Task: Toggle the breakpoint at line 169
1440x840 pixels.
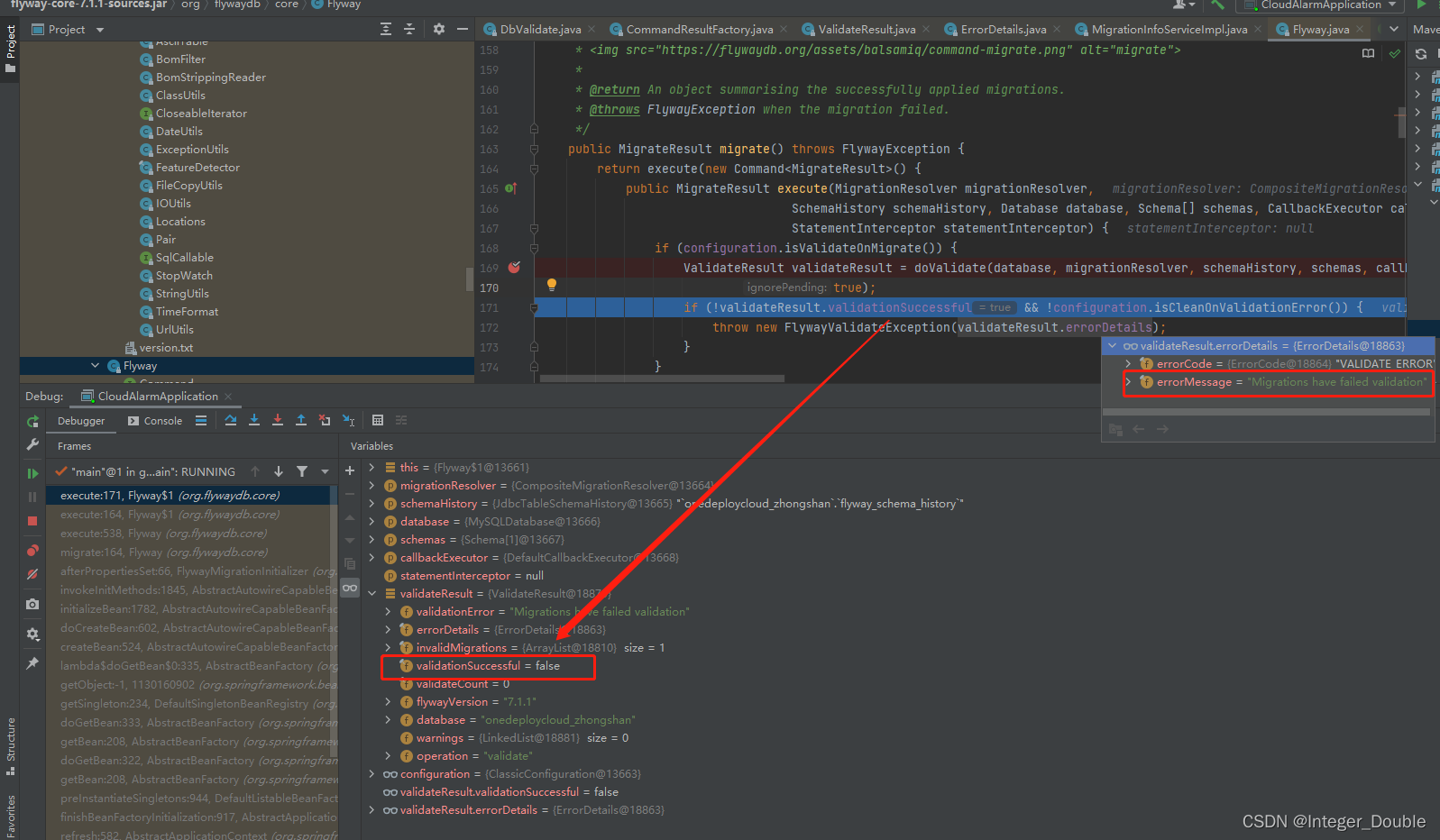Action: pos(514,268)
